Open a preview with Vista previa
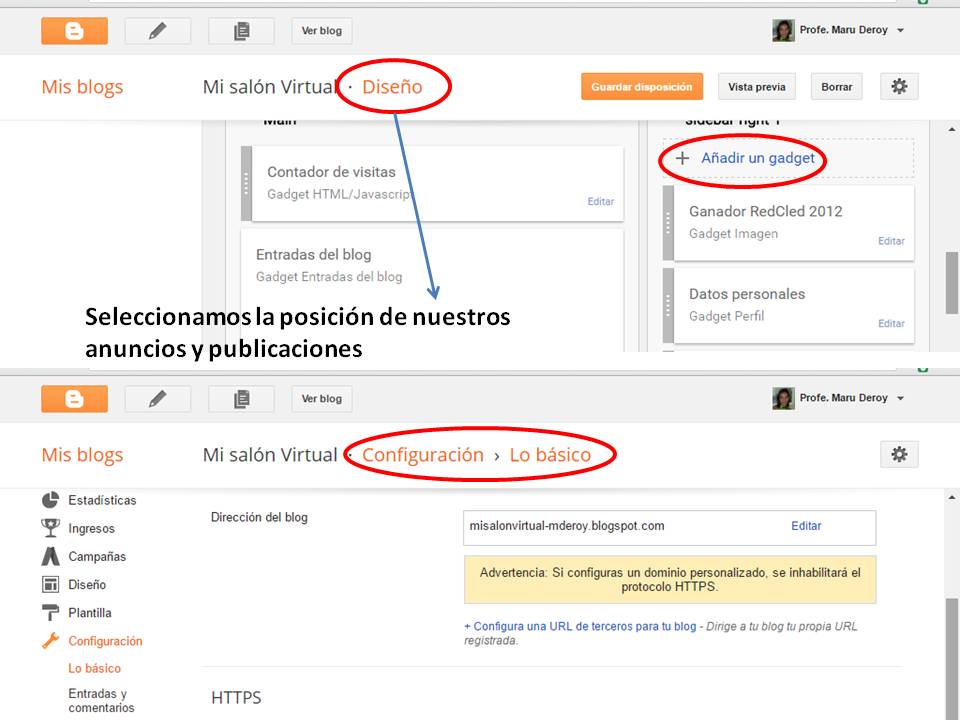This screenshot has width=960, height=720. coord(757,86)
